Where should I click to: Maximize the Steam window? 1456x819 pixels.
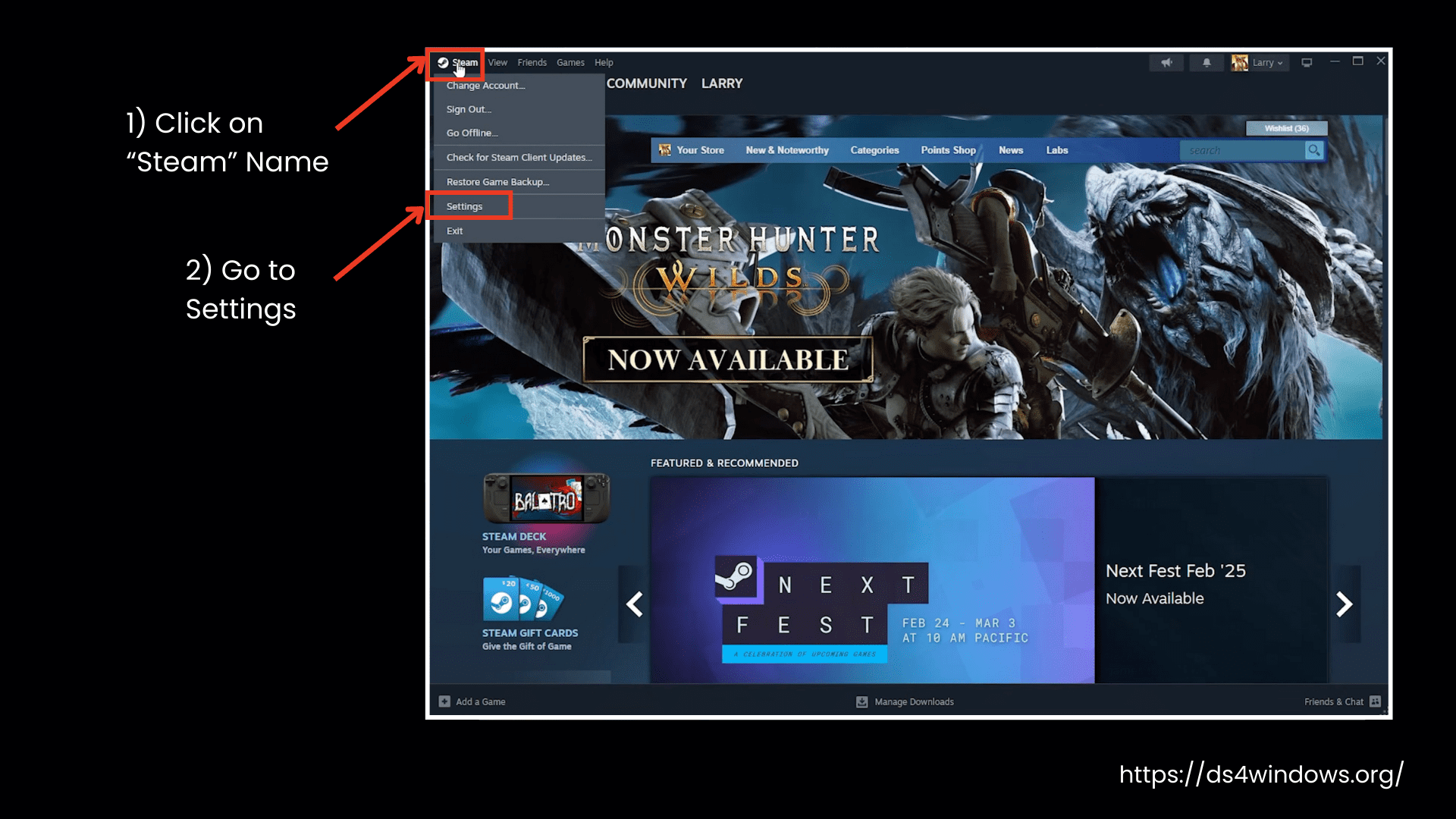[x=1358, y=61]
